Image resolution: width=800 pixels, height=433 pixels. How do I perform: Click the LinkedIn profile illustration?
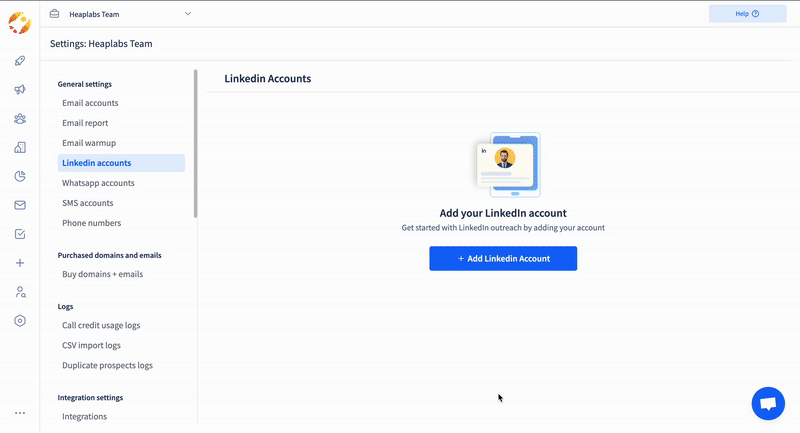508,165
